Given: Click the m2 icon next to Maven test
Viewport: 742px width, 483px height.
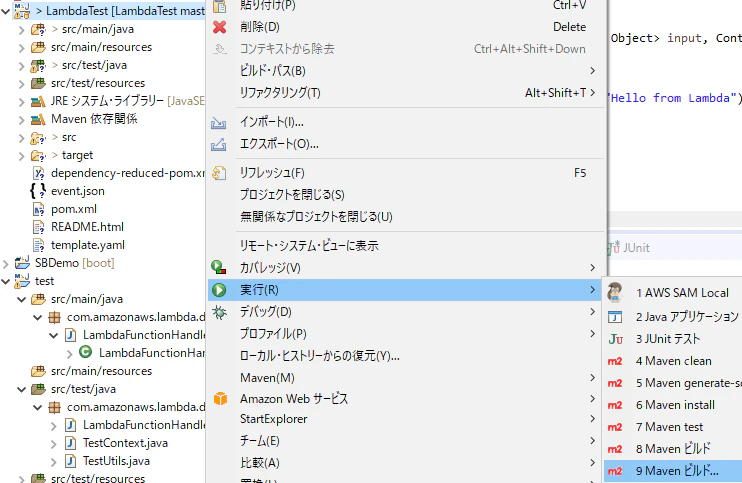Looking at the screenshot, I should [x=615, y=427].
